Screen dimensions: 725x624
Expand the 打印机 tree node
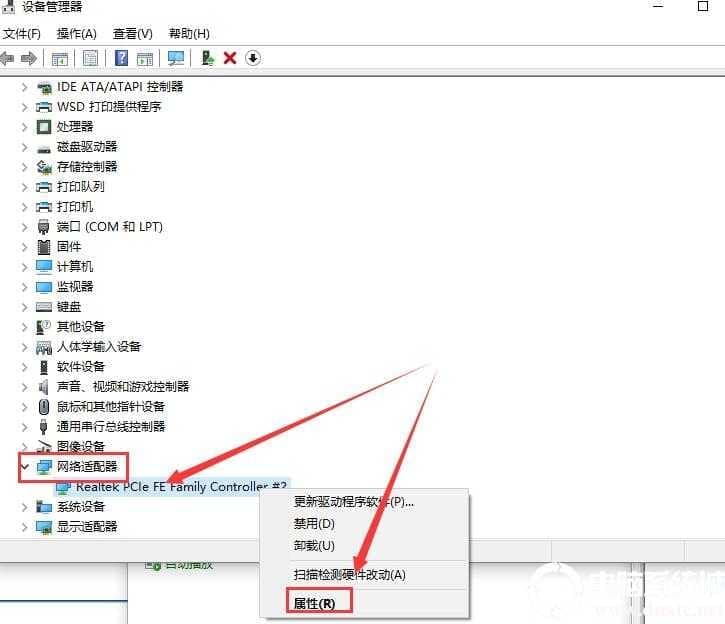tap(25, 207)
